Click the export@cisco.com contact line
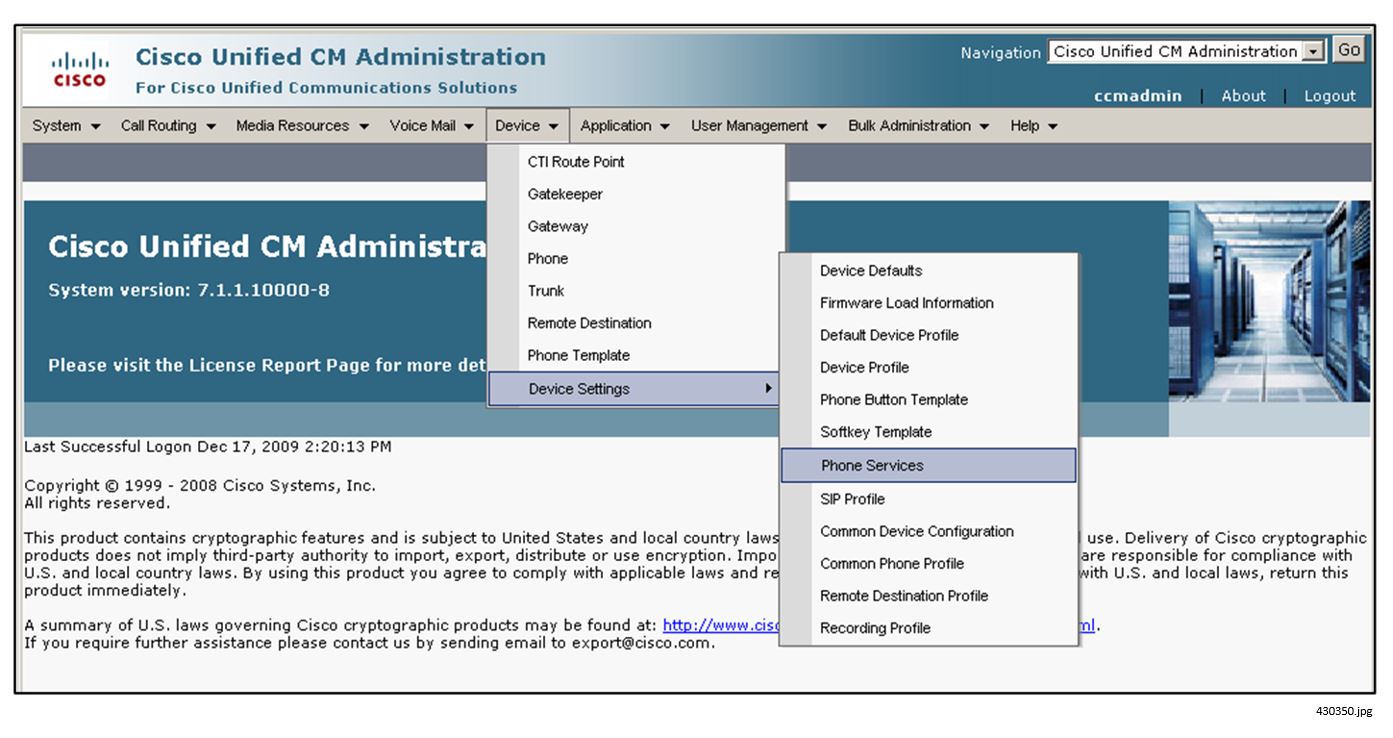 click(370, 643)
